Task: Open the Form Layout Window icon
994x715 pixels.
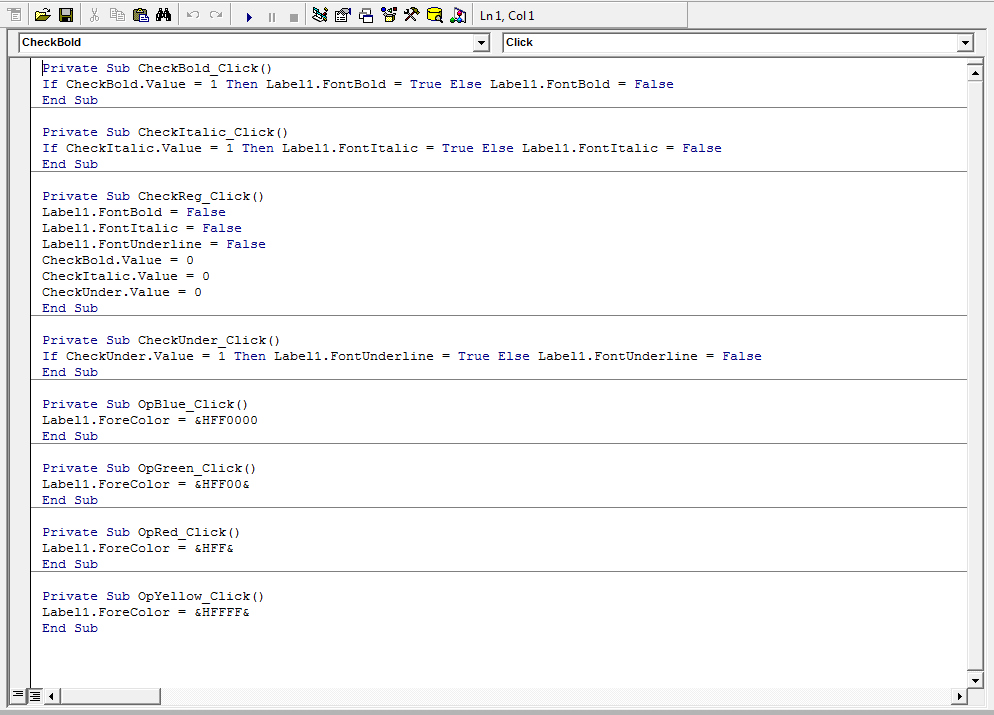Action: (x=366, y=15)
